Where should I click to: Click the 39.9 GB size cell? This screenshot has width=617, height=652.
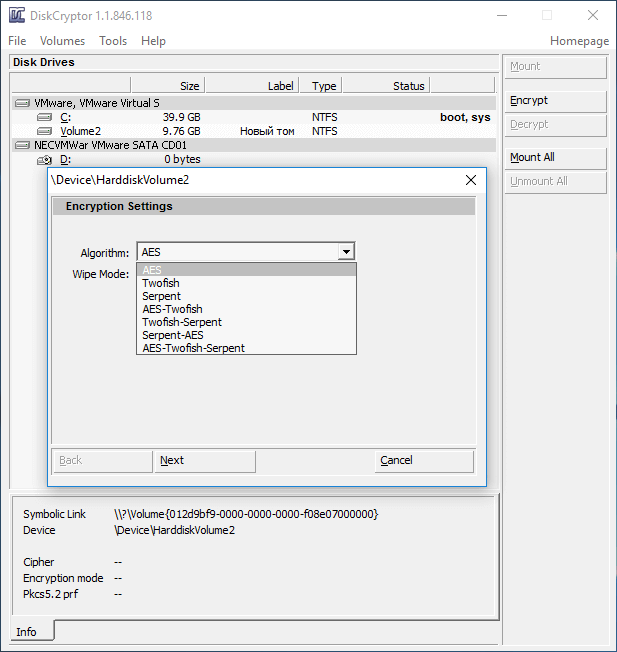[x=182, y=117]
